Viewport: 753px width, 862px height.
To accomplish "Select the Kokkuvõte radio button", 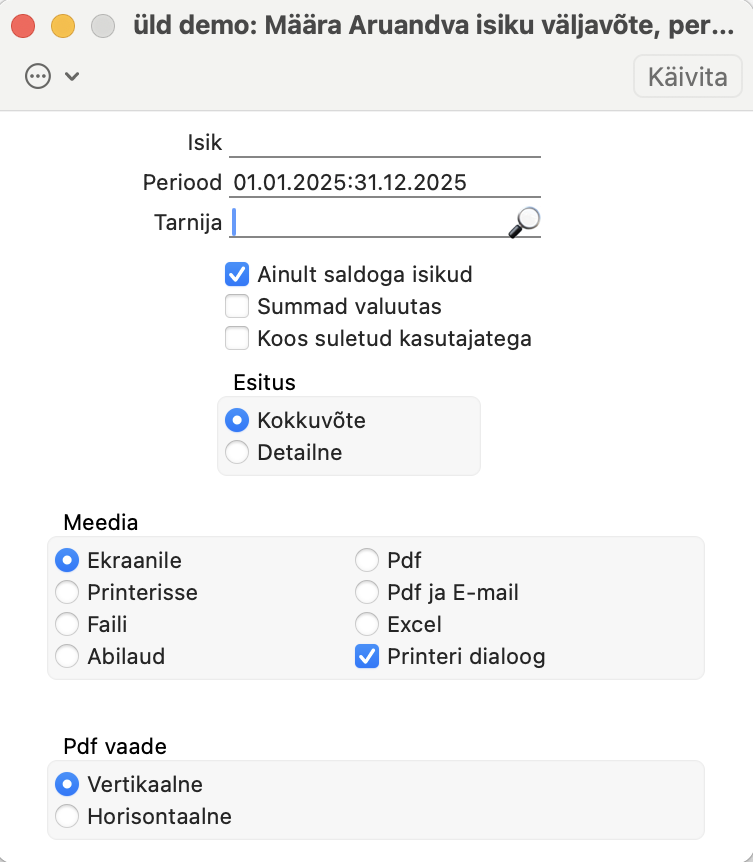I will tap(237, 421).
